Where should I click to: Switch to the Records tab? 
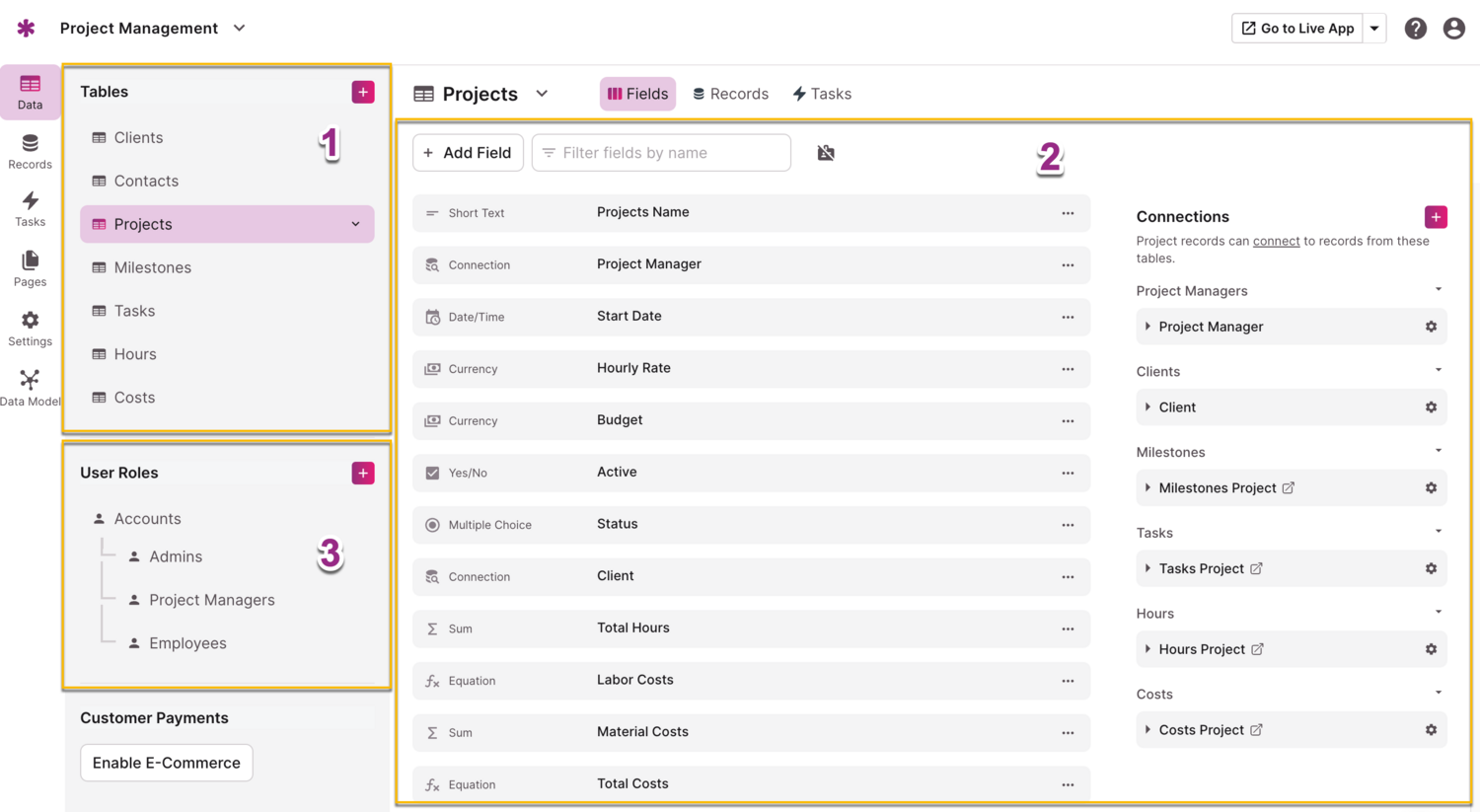730,94
